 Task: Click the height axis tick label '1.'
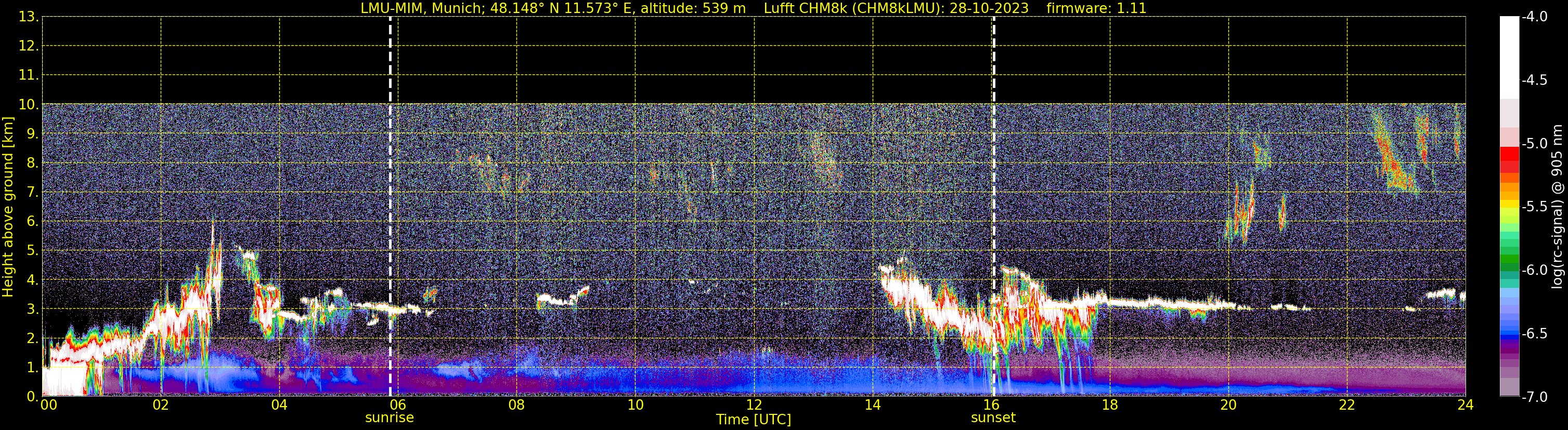click(x=33, y=368)
